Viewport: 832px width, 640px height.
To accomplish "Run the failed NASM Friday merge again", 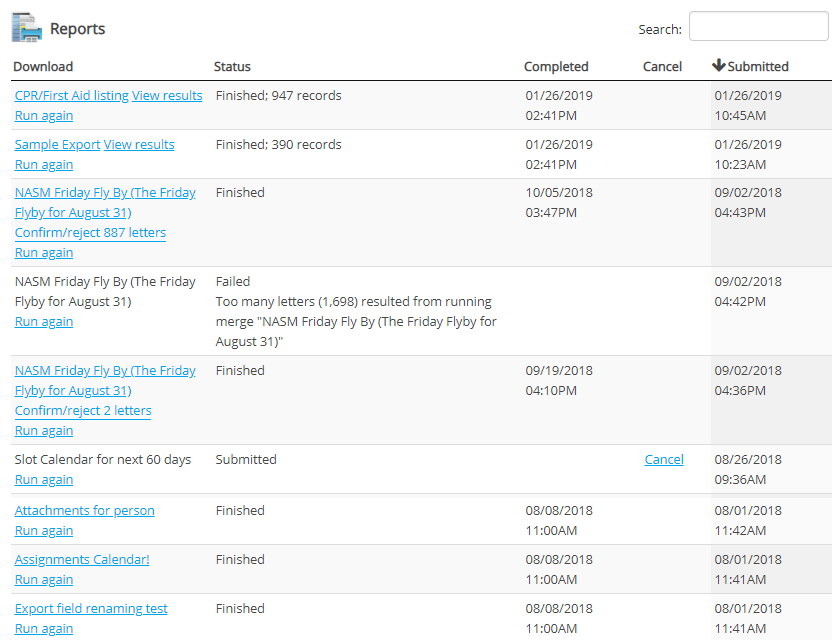I will [x=44, y=322].
